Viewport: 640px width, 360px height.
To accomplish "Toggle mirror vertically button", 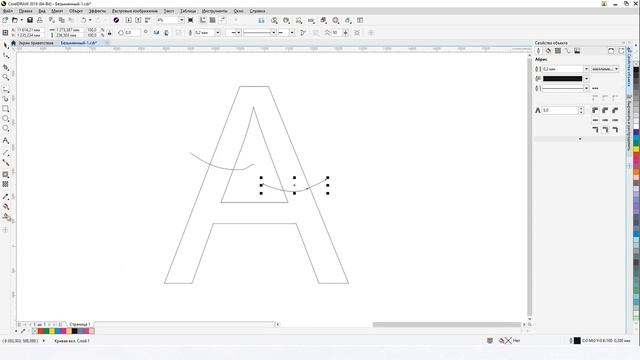I will point(166,33).
